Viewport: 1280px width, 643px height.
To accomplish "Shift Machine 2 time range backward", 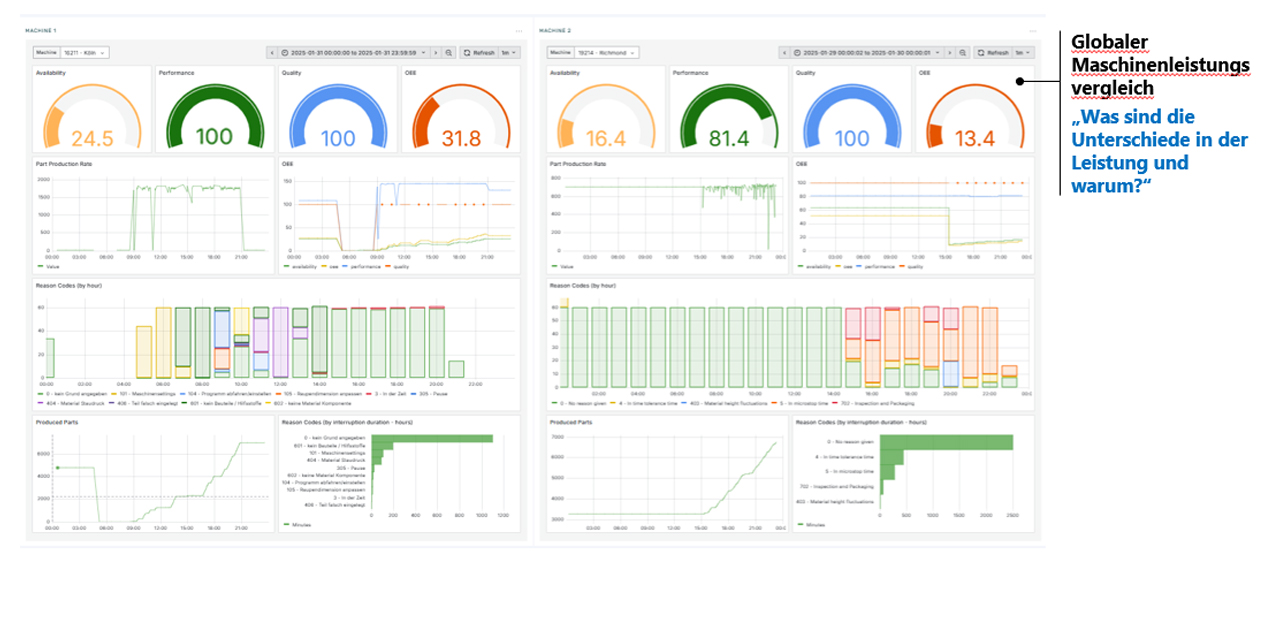I will (785, 52).
